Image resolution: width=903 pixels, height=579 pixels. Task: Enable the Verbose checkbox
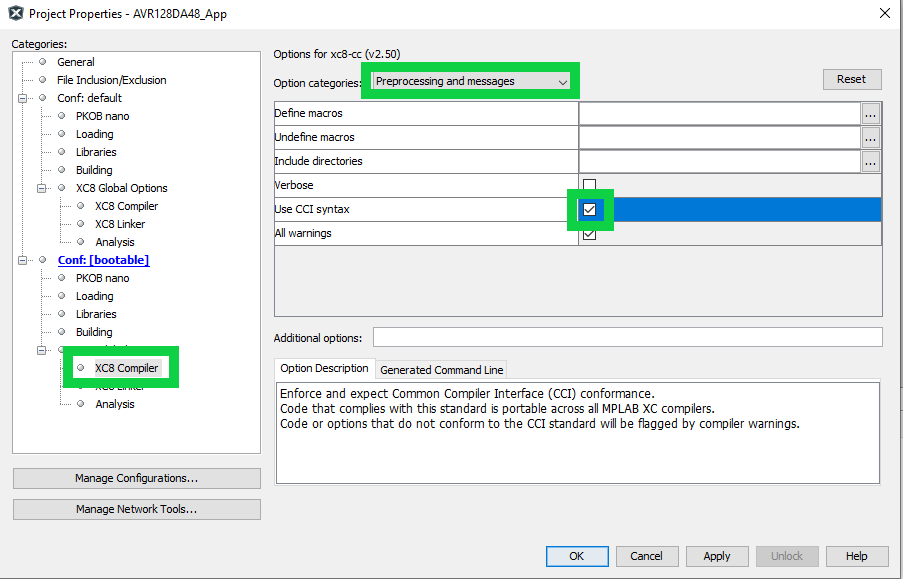point(590,185)
